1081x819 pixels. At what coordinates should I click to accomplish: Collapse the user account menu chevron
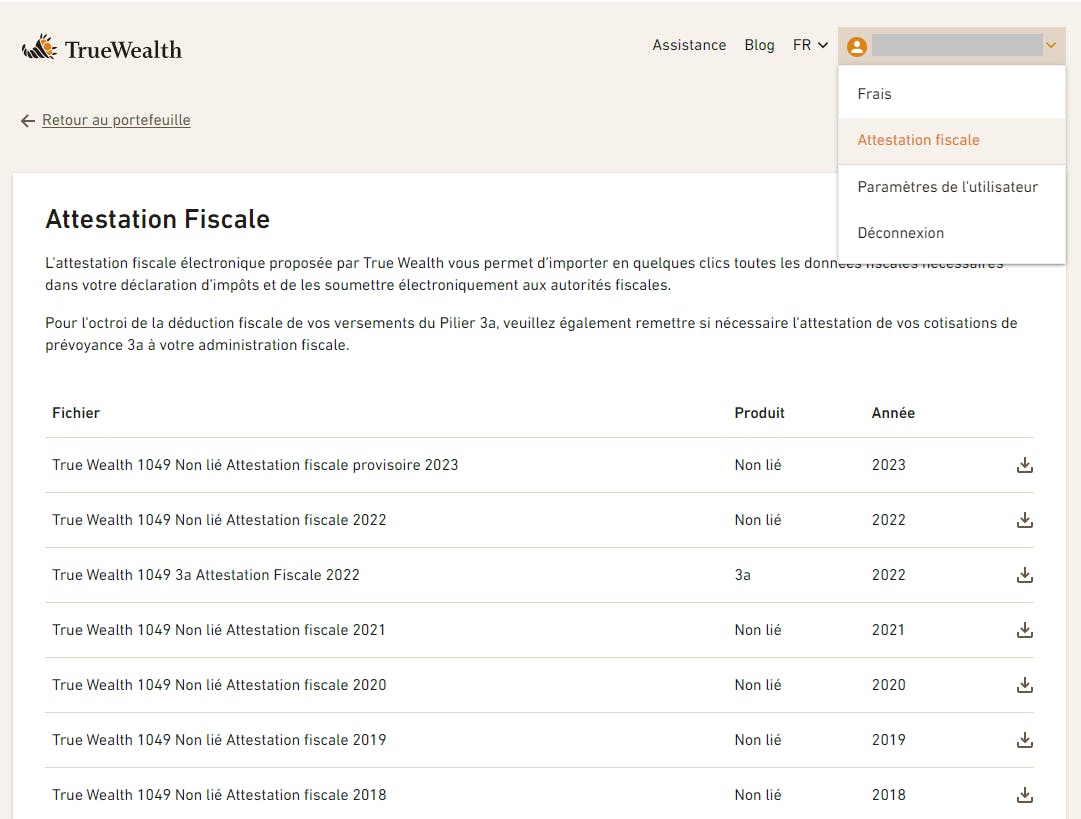click(x=1051, y=46)
